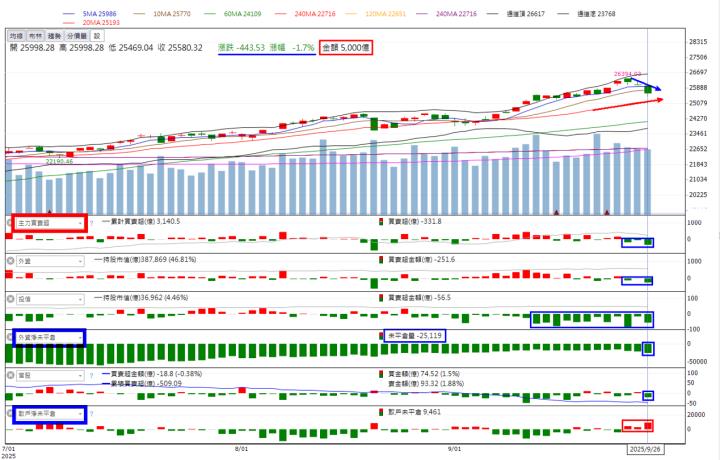
Task: Close the 外資 indicator panel
Action: click(11, 260)
